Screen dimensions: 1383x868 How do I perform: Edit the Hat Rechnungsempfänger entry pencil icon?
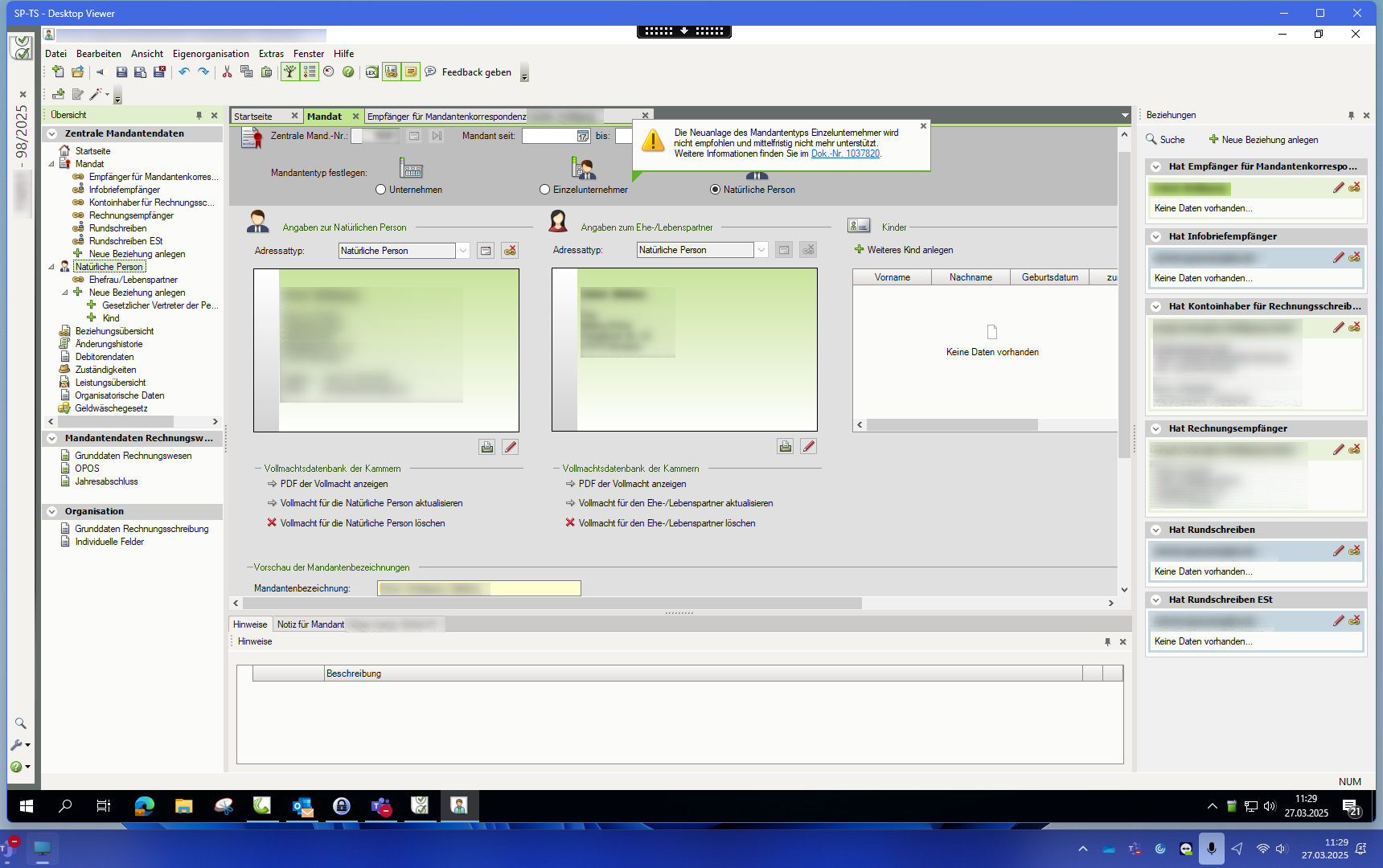point(1338,449)
